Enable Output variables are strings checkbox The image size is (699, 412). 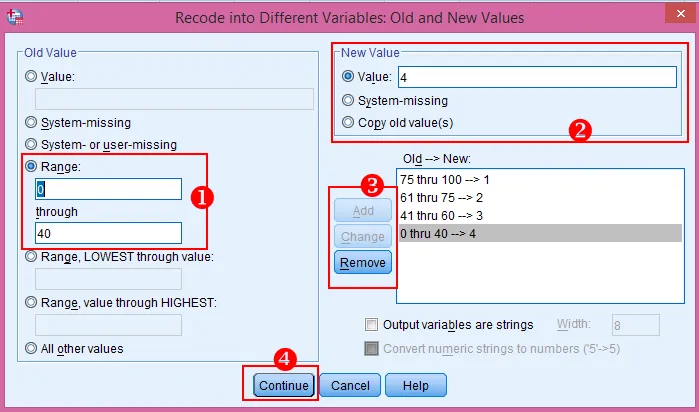[372, 324]
